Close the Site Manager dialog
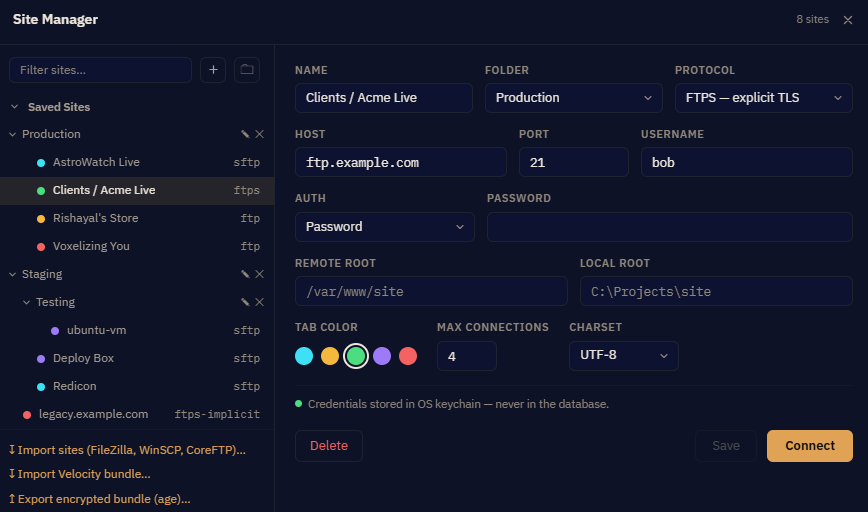Viewport: 868px width, 512px height. [848, 20]
